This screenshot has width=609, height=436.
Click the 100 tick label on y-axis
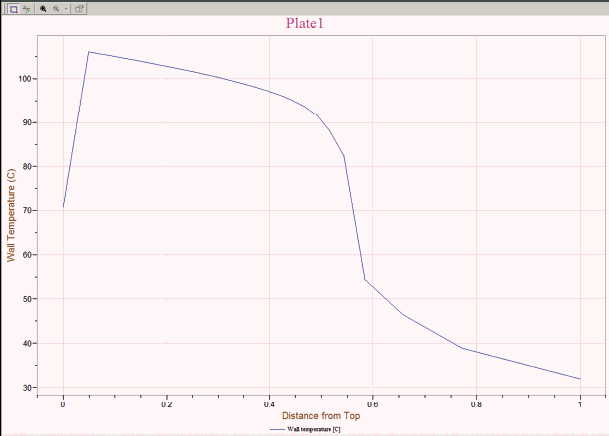coord(24,79)
